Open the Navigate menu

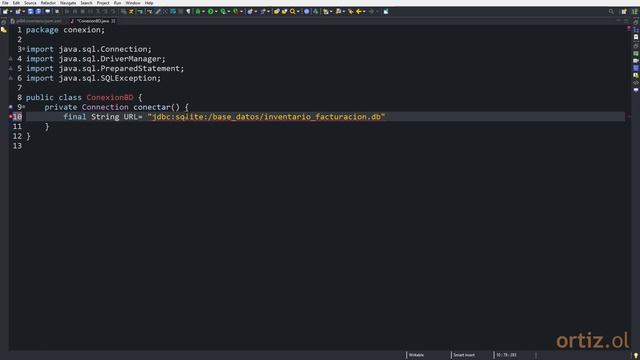point(68,3)
